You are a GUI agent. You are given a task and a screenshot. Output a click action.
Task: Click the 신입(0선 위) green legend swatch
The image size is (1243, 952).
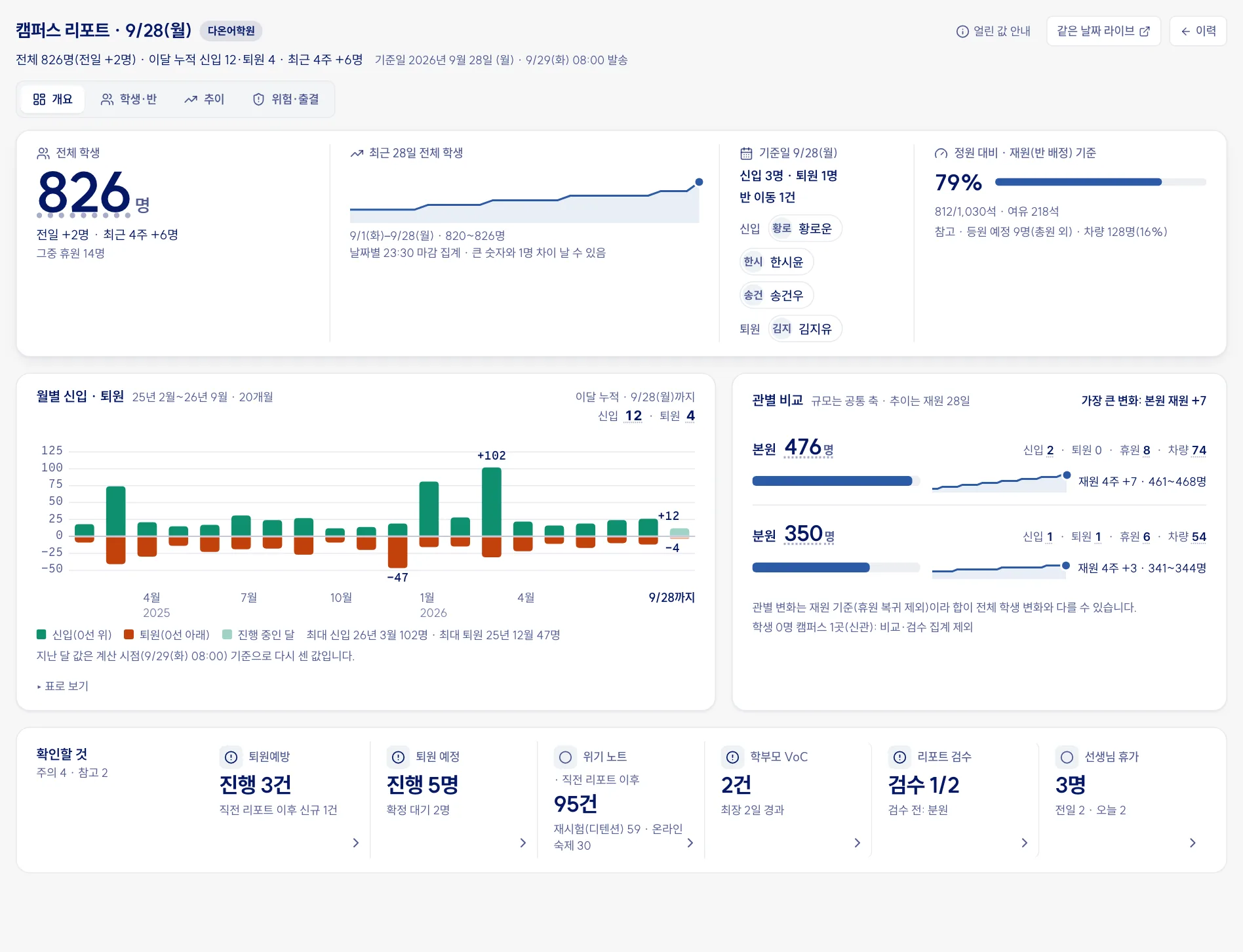pos(41,634)
